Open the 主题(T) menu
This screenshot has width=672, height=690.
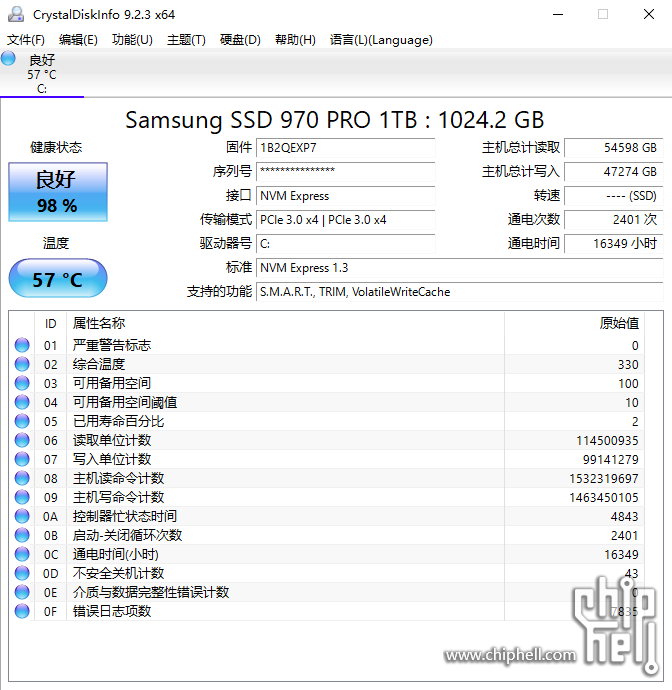186,40
